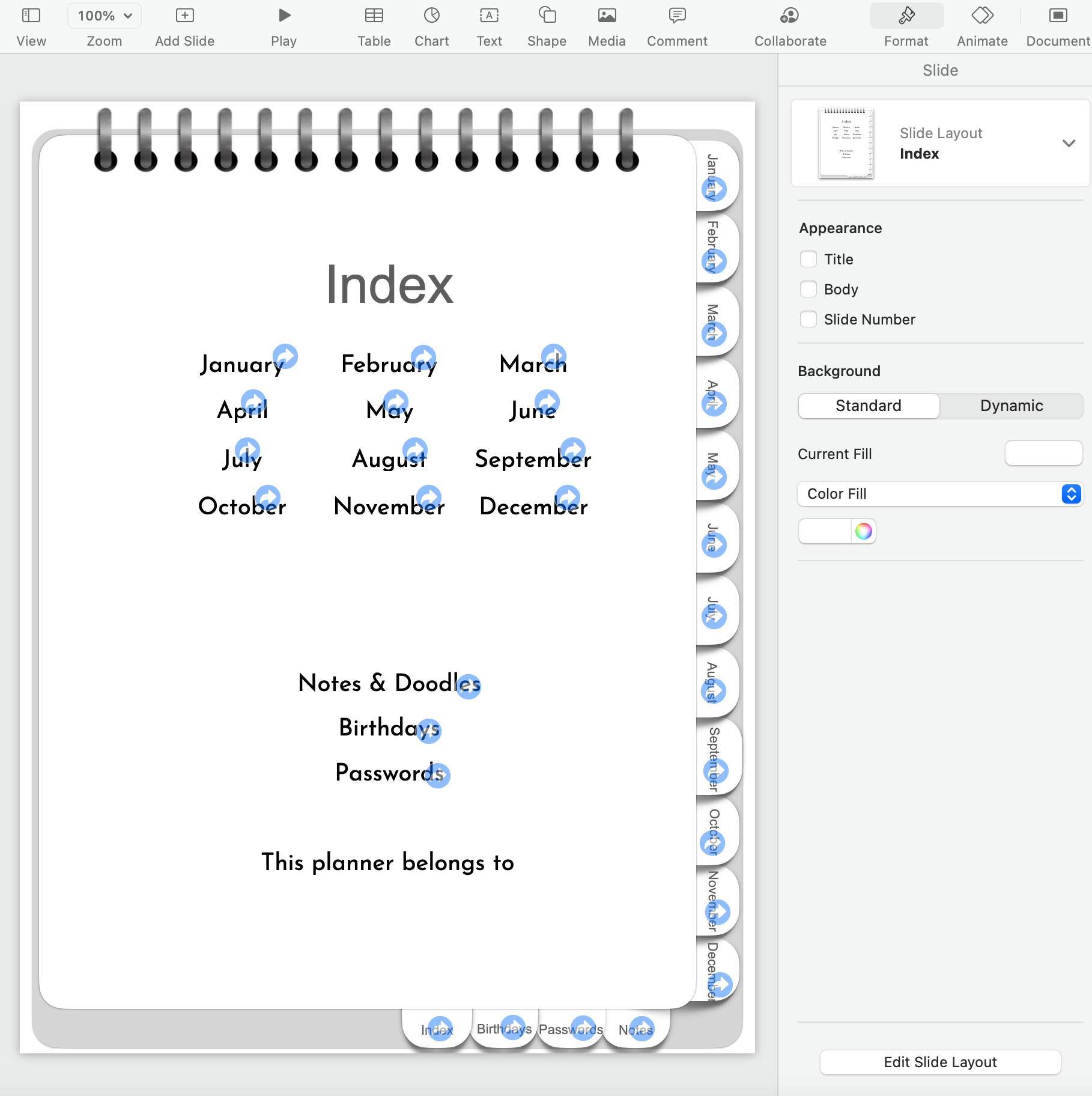Viewport: 1092px width, 1096px height.
Task: Insert a Table from the toolbar
Action: tap(374, 16)
